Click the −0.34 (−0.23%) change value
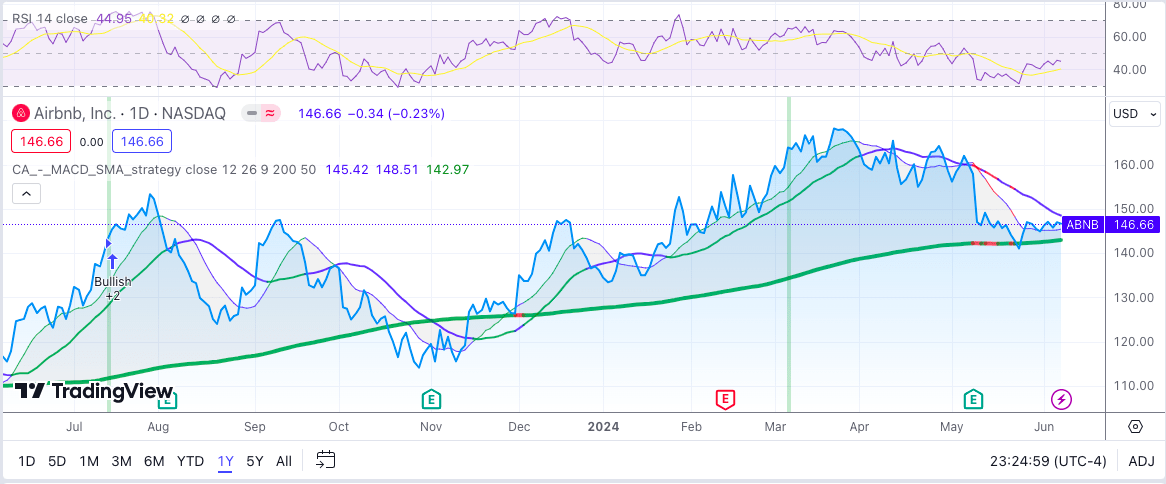This screenshot has height=484, width=1166. coord(395,114)
